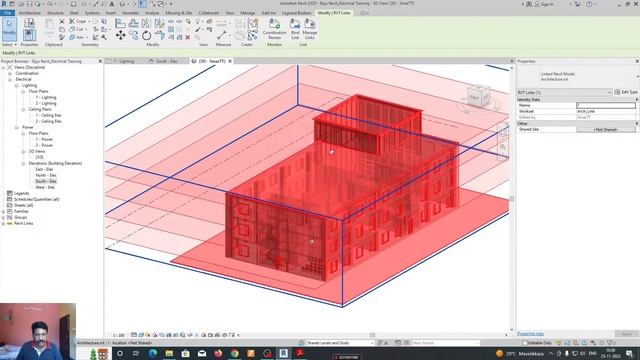Expand the Coordination node in Project Browser
Screen dimensions: 640x360
pyautogui.click(x=10, y=73)
